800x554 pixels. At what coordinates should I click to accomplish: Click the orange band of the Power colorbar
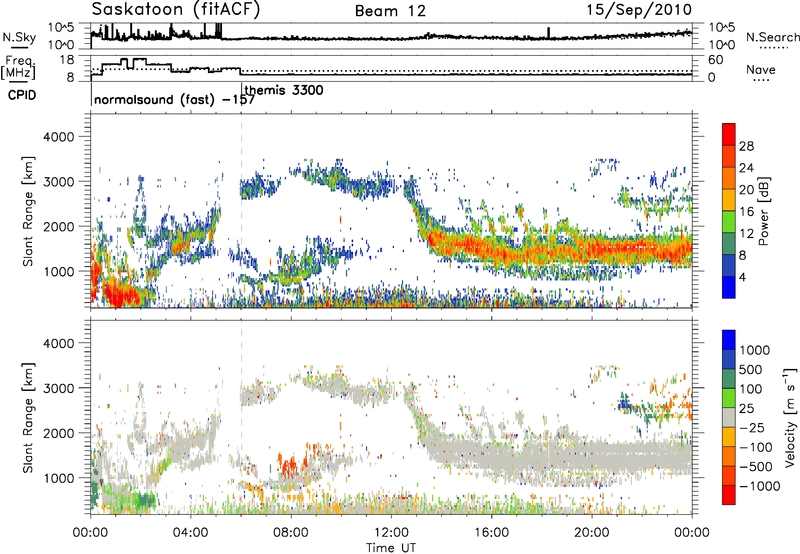tap(729, 178)
